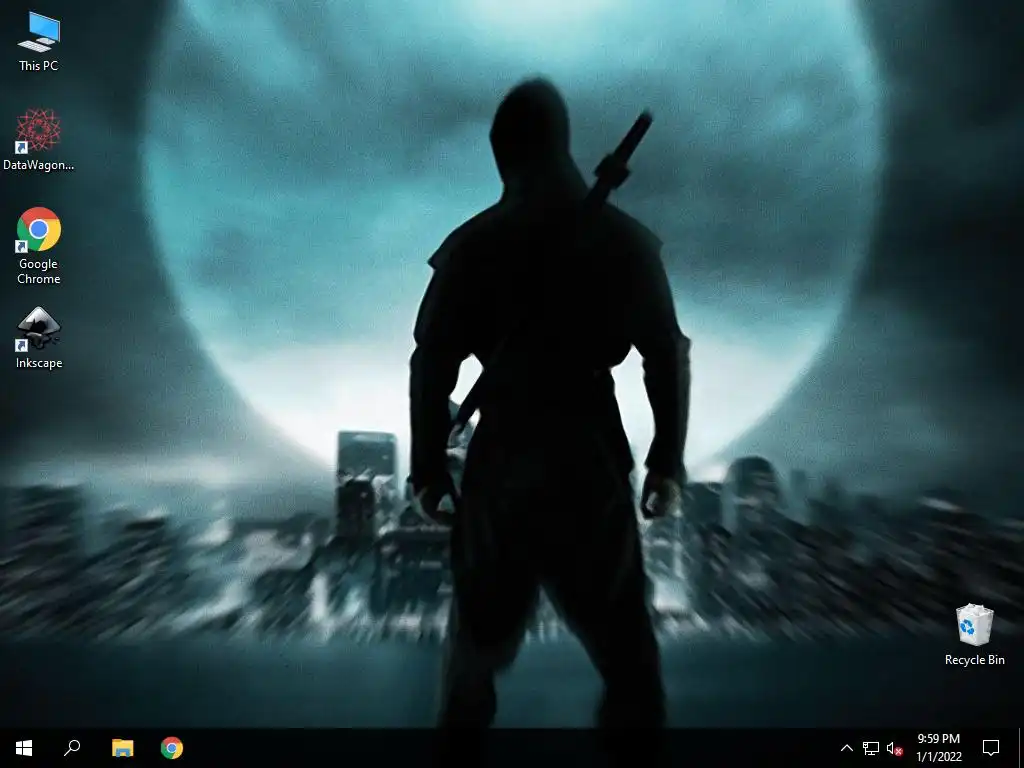Select the Google Chrome desktop shortcut

point(39,246)
